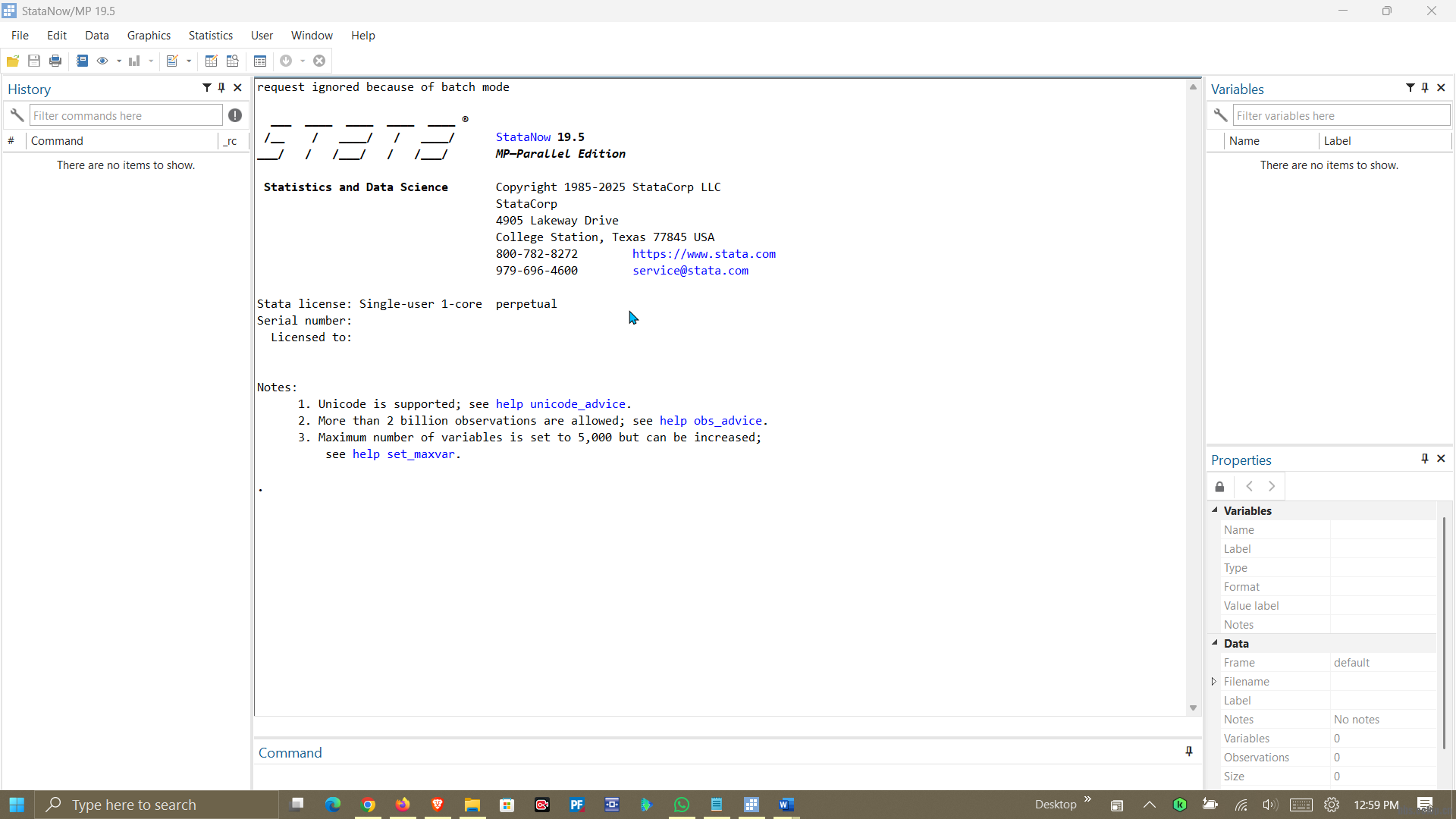Open the Window menu
The image size is (1456, 819).
[x=312, y=36]
